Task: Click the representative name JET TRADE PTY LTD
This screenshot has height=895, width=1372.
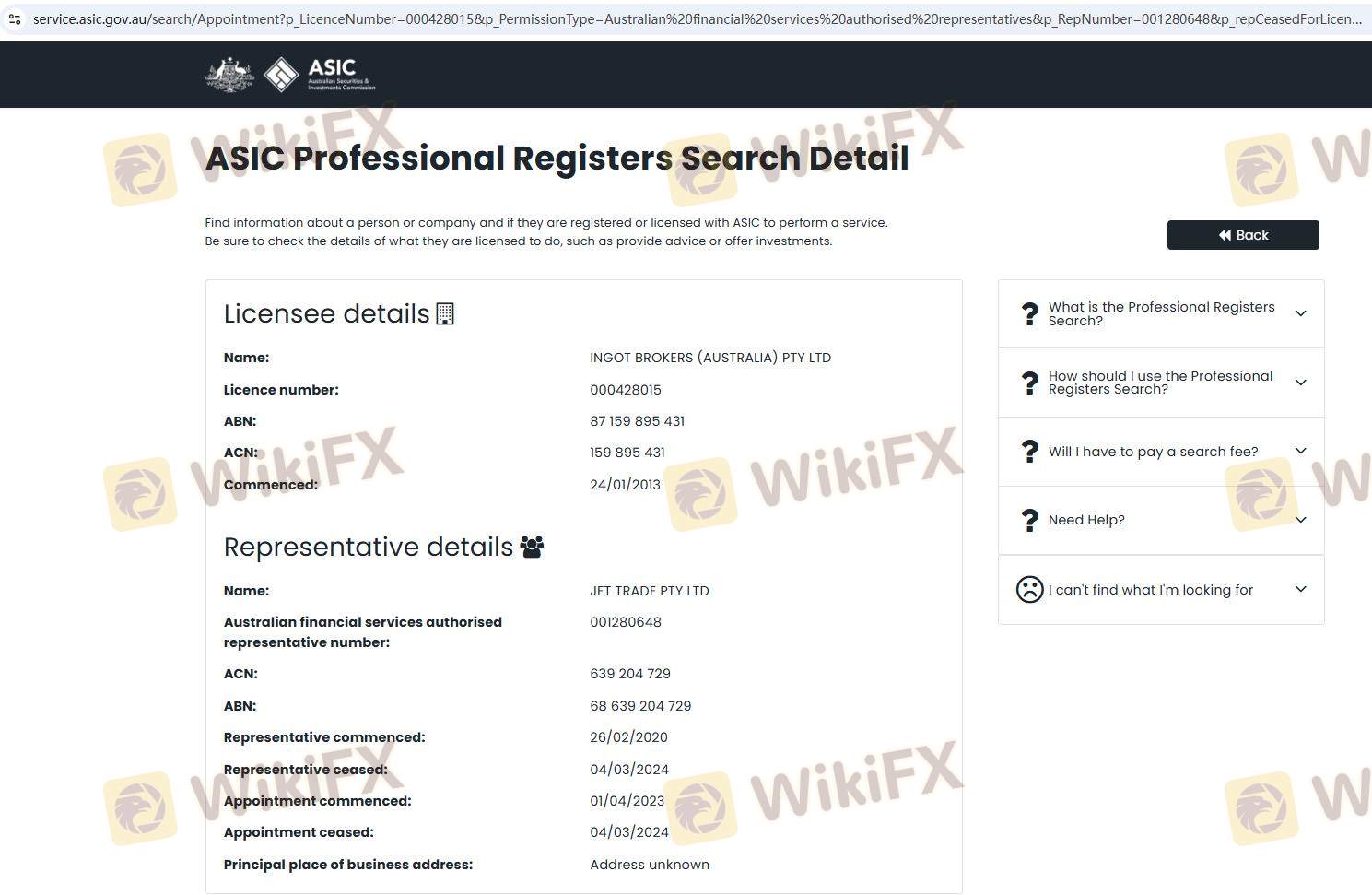Action: pos(650,591)
